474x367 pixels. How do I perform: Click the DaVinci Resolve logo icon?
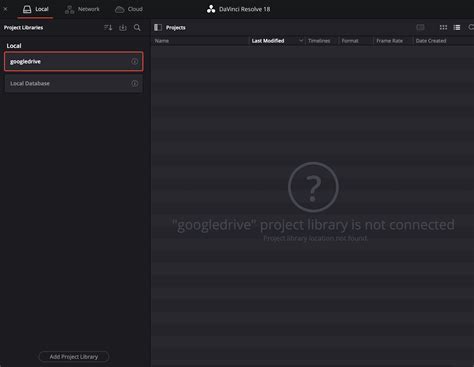pyautogui.click(x=211, y=9)
